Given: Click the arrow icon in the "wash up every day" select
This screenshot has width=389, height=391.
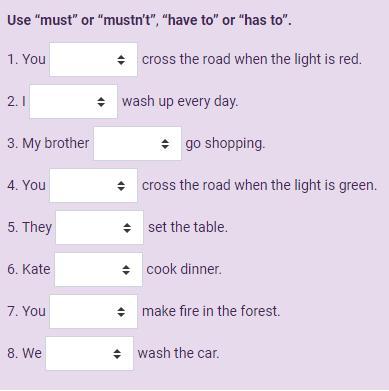Looking at the screenshot, I should click(101, 102).
